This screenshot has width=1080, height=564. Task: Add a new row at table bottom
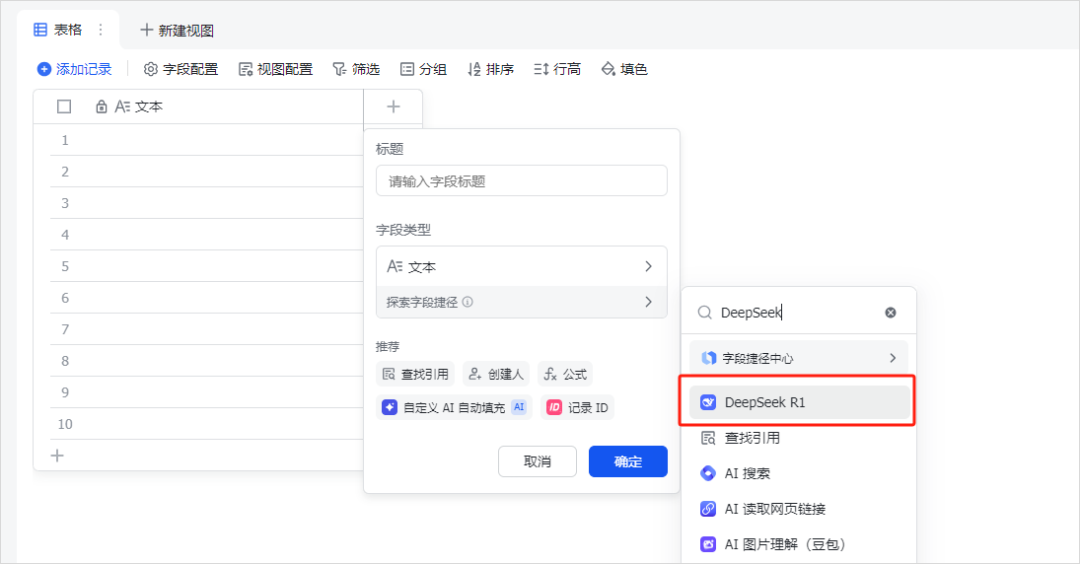[x=57, y=455]
